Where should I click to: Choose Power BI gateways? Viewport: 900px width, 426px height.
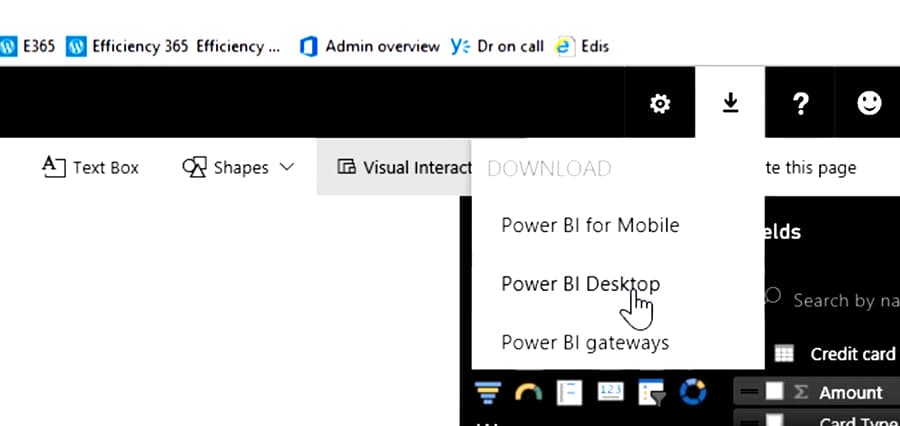[x=585, y=343]
